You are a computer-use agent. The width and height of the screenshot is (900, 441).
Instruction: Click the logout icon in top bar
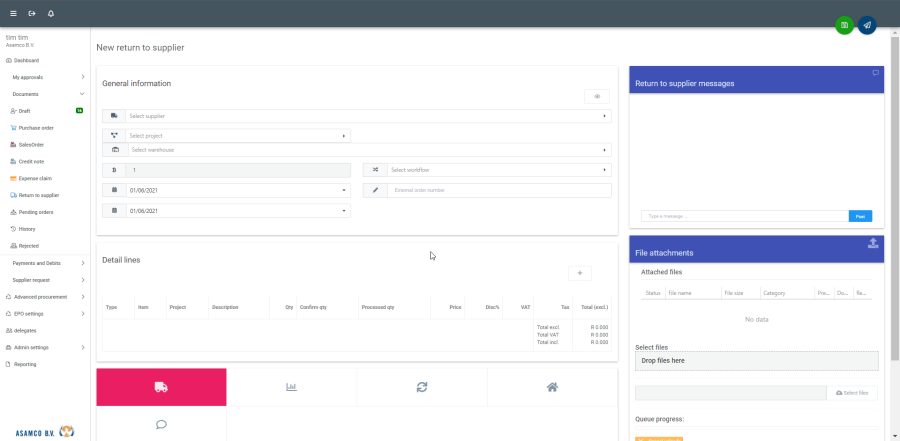point(32,13)
